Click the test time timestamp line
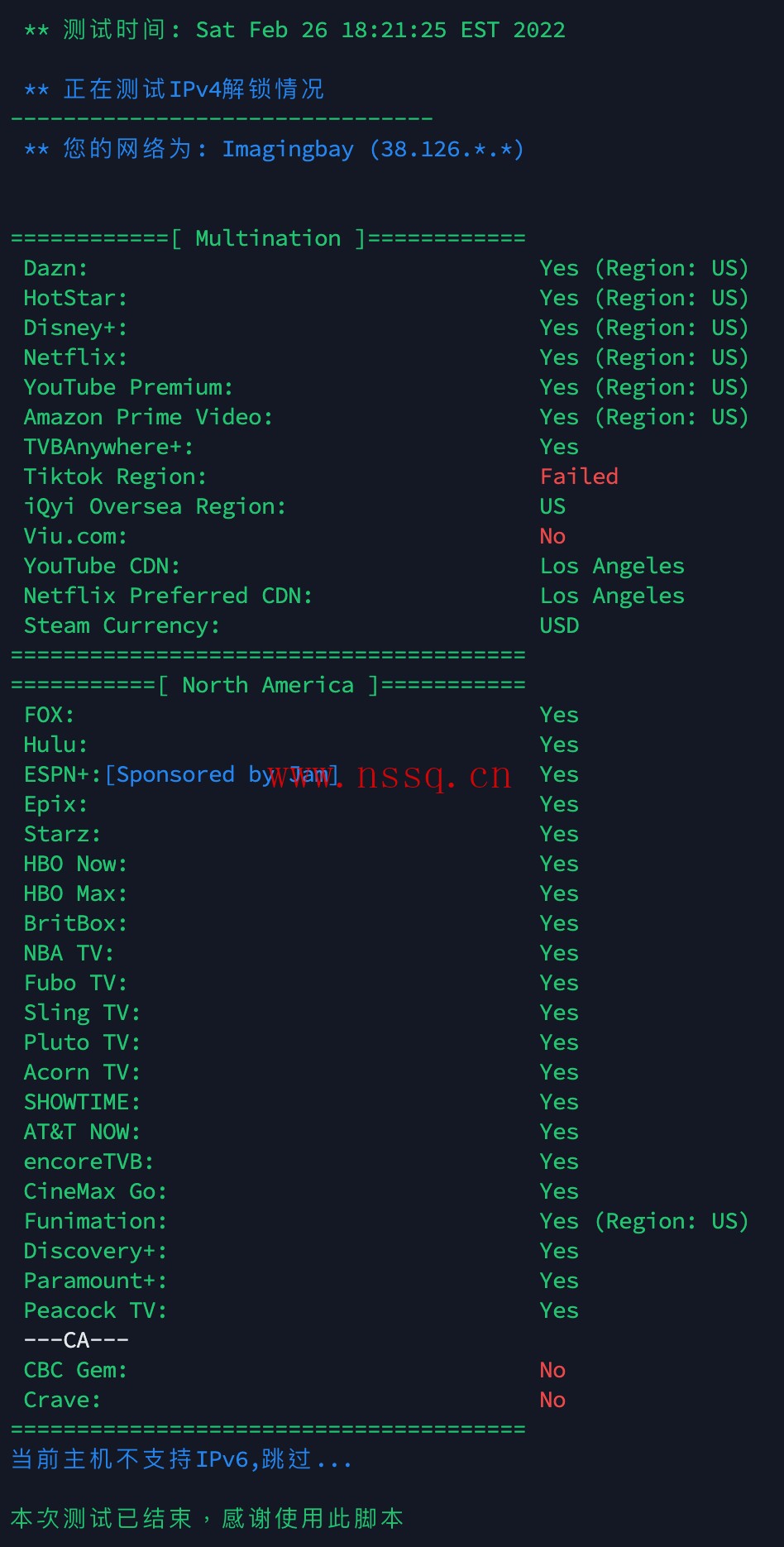 (294, 31)
